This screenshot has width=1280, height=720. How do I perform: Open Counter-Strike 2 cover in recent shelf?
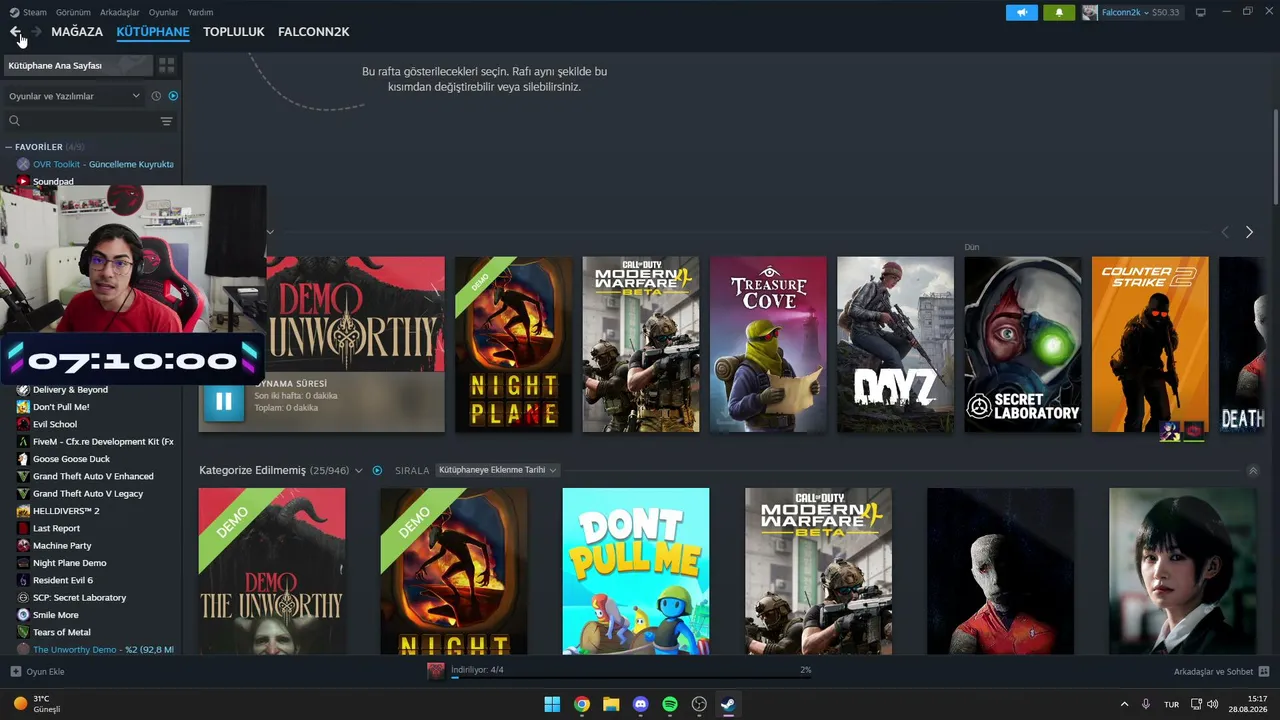tap(1150, 345)
